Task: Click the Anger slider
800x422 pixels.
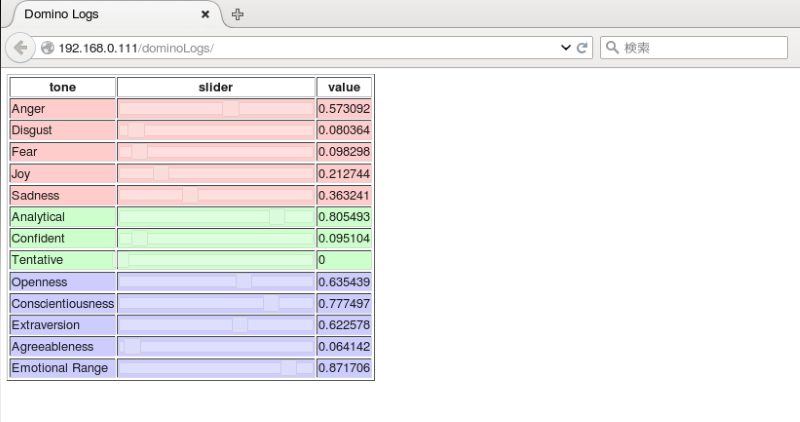Action: [216, 109]
